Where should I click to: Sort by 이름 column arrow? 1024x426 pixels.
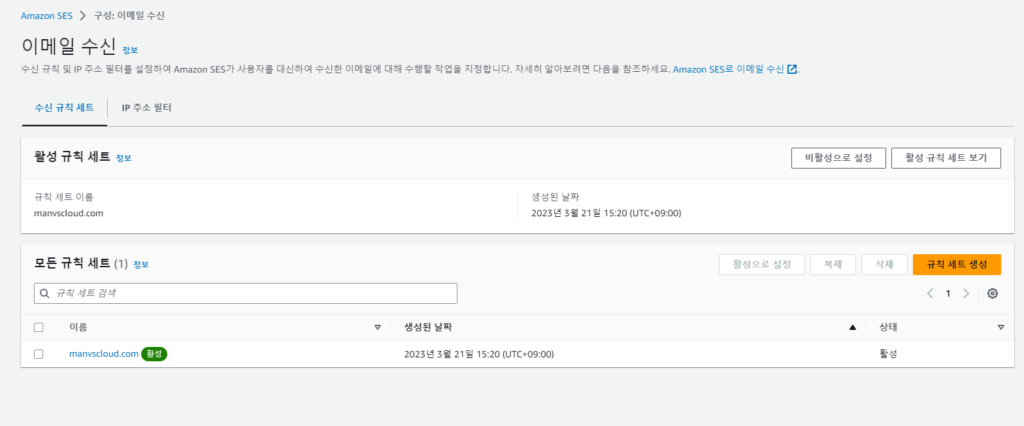(x=377, y=327)
